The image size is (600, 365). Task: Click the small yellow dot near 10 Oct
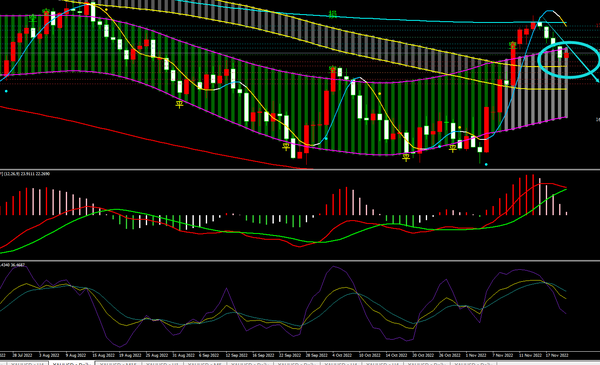[380, 93]
